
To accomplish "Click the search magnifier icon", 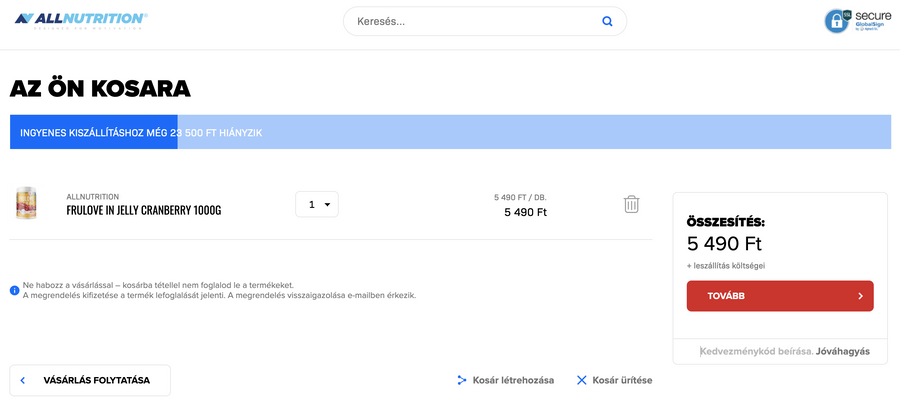I will (x=607, y=21).
